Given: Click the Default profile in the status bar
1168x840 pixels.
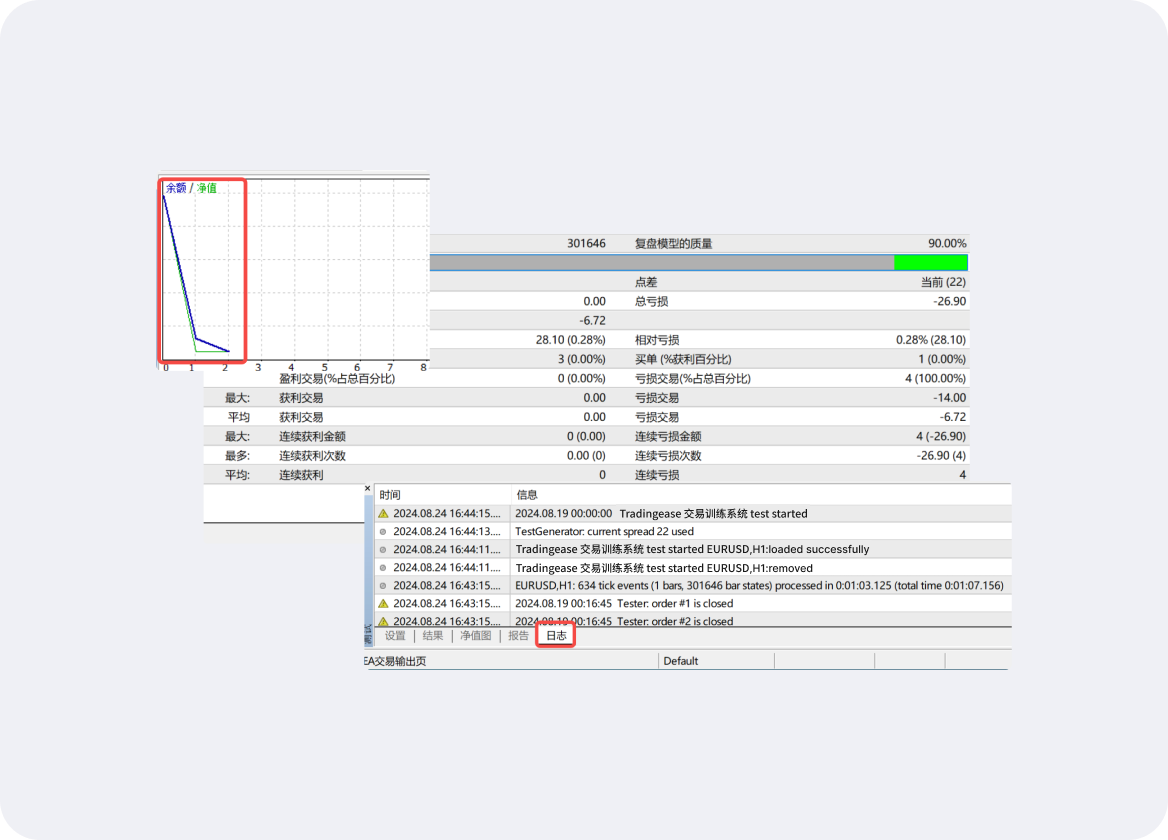Looking at the screenshot, I should (680, 661).
